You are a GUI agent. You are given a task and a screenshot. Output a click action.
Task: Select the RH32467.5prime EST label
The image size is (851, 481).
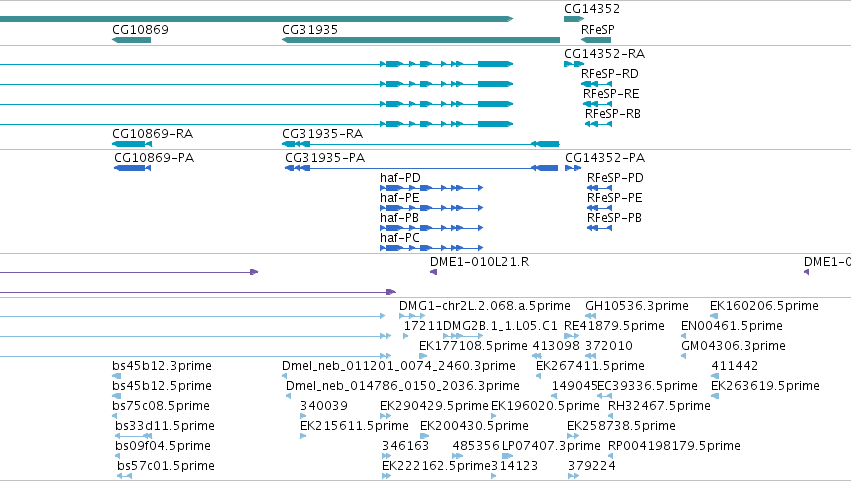click(x=659, y=406)
